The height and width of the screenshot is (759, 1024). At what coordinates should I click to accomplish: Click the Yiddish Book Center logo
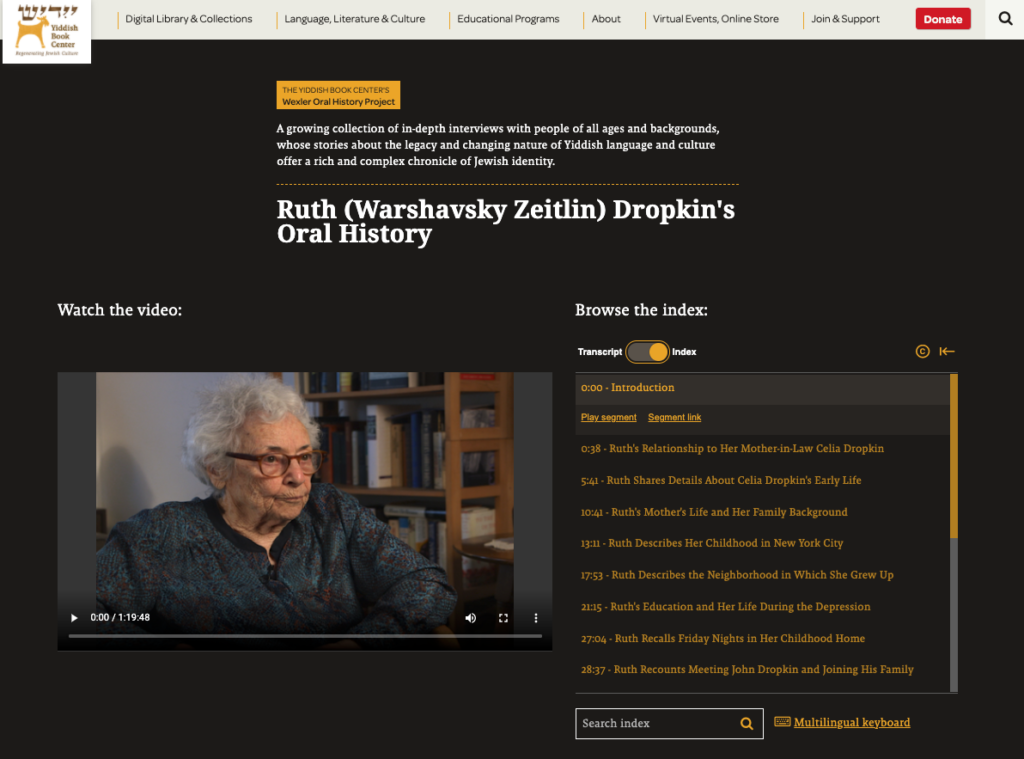tap(46, 31)
